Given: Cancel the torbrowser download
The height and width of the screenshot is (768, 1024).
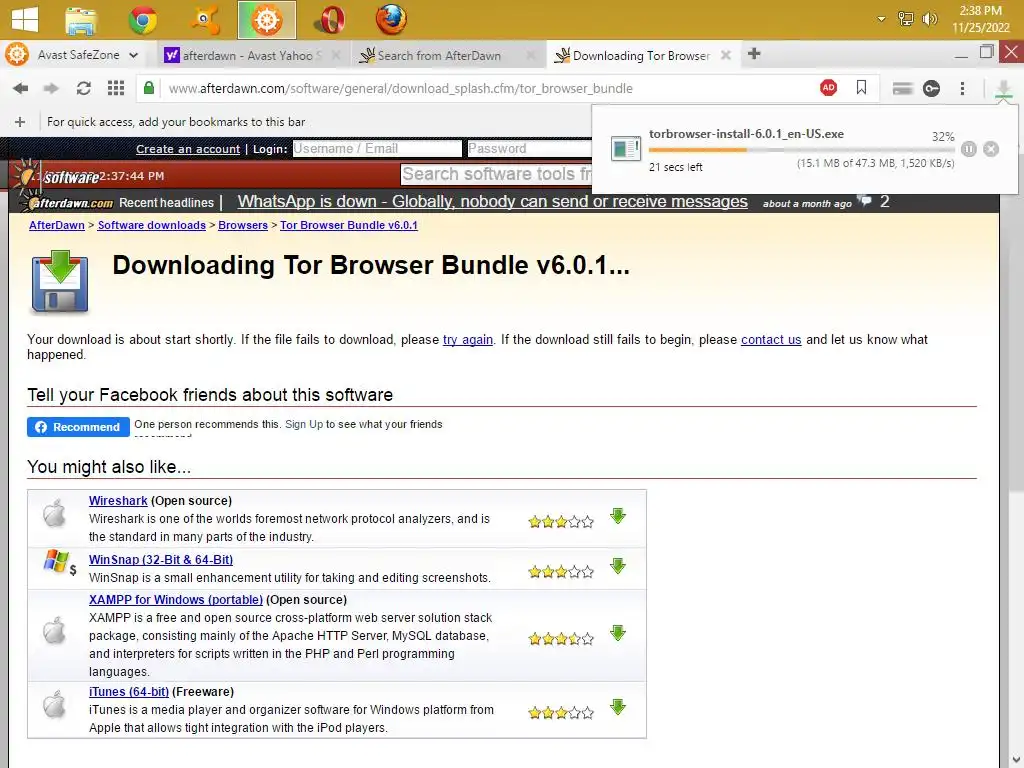Looking at the screenshot, I should click(991, 149).
